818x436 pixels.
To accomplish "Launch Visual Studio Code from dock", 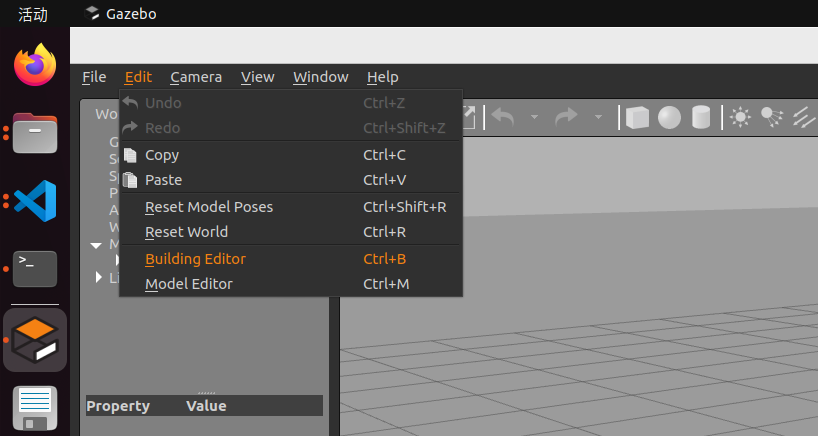I will (x=35, y=201).
